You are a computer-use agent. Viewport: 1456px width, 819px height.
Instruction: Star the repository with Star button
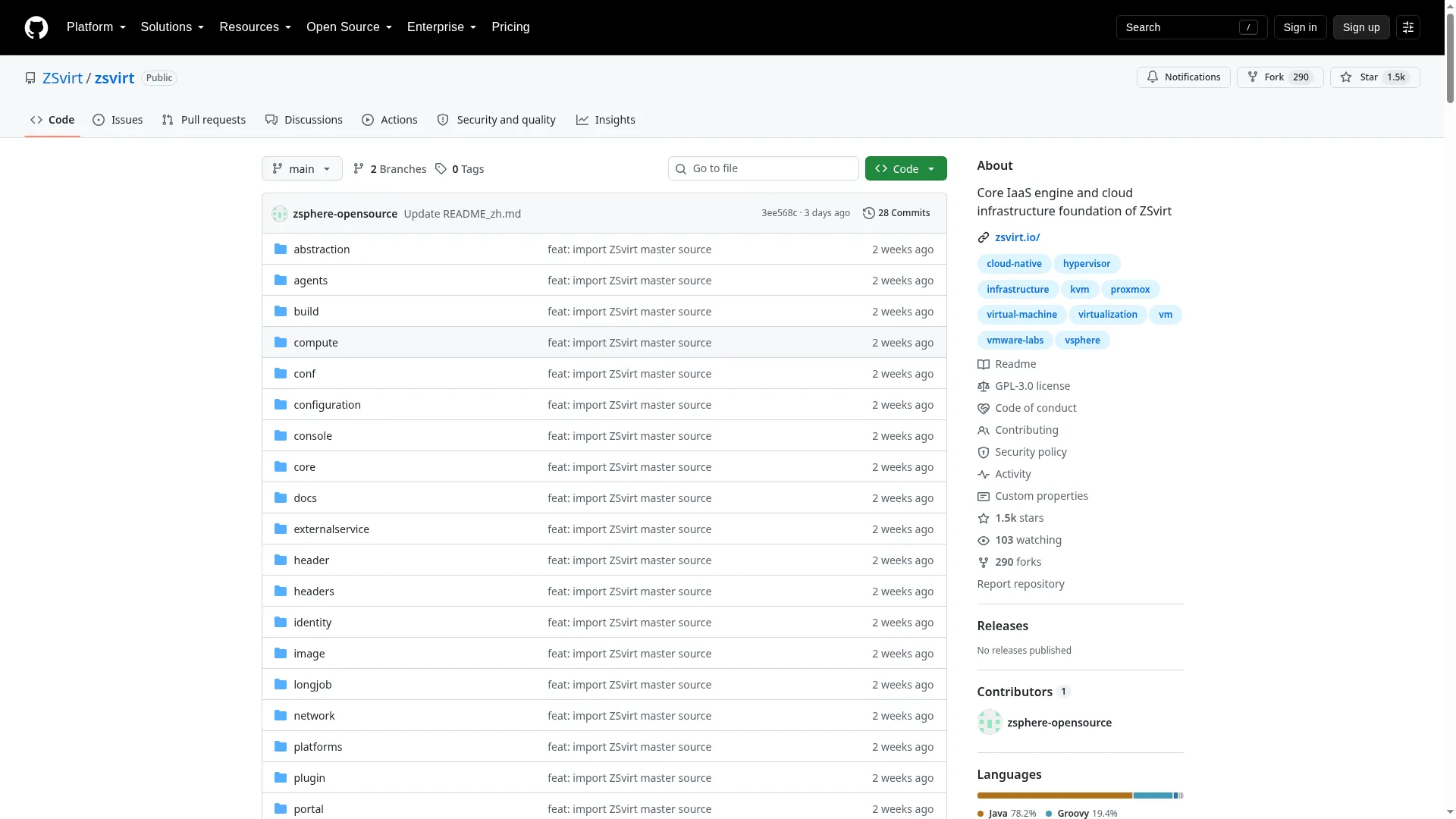tap(1375, 77)
